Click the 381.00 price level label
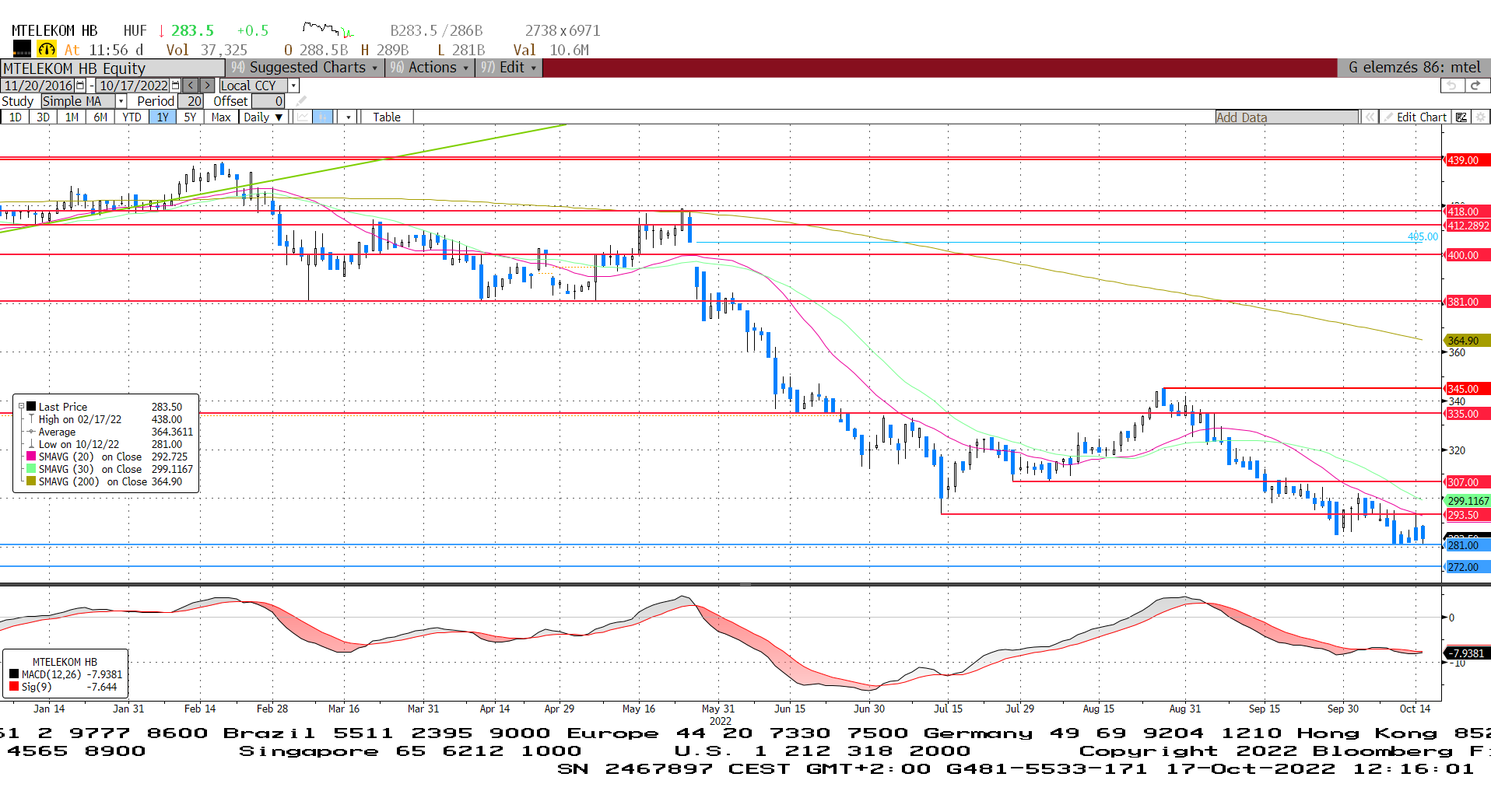1491x812 pixels. coord(1467,302)
